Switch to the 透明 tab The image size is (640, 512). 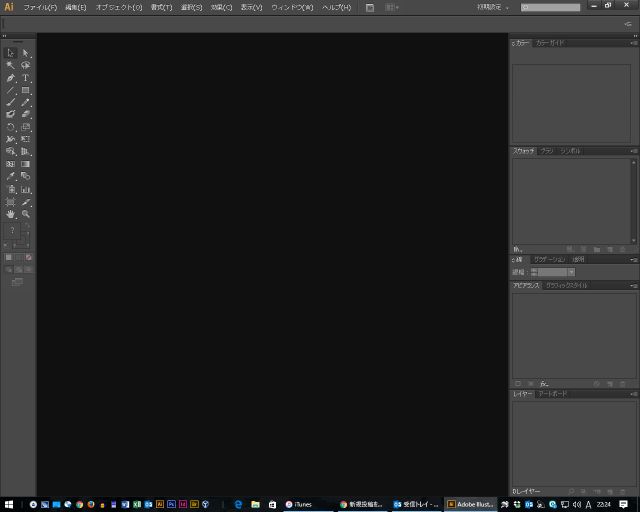(x=578, y=260)
